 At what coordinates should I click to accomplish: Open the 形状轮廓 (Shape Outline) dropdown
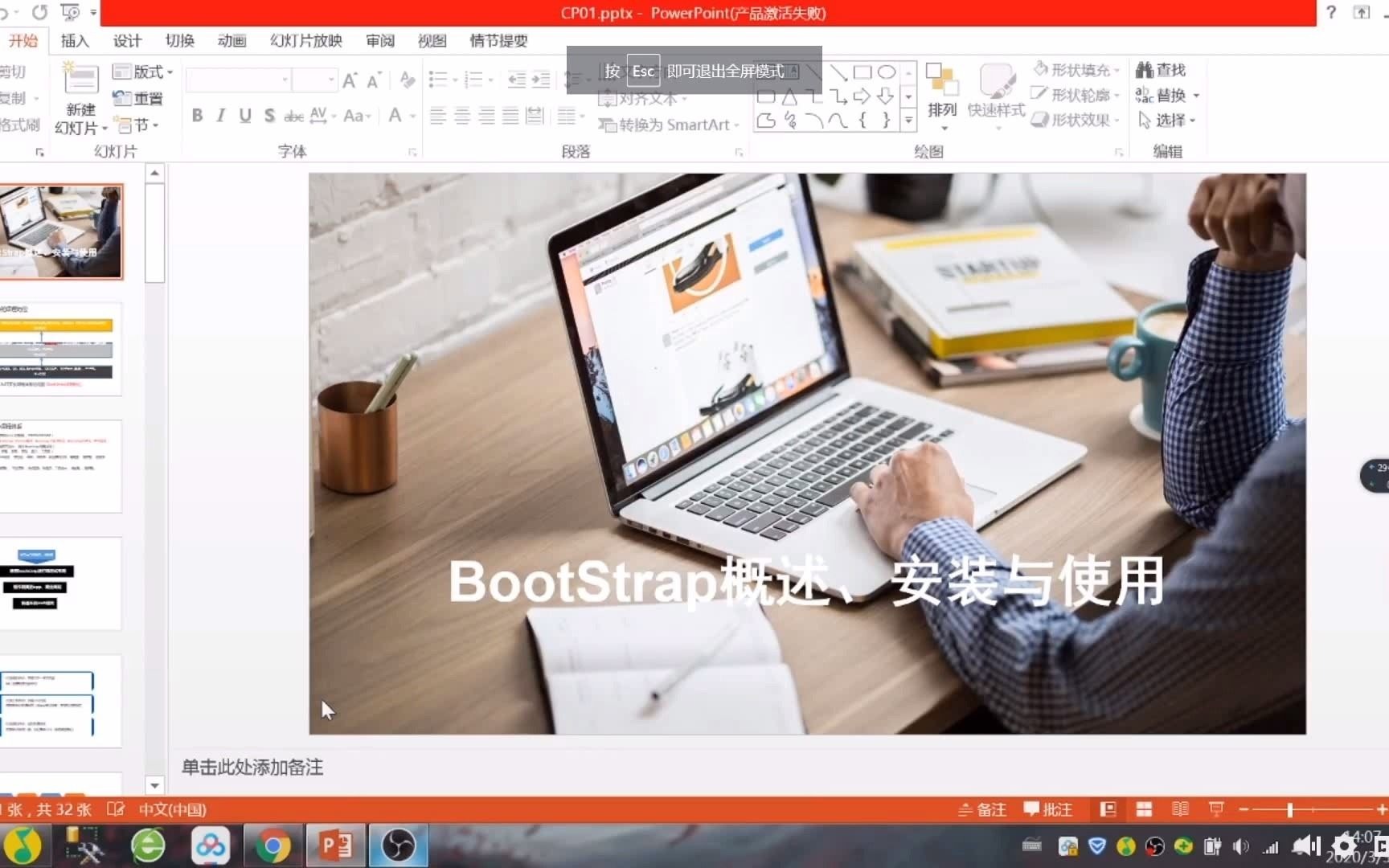1076,95
